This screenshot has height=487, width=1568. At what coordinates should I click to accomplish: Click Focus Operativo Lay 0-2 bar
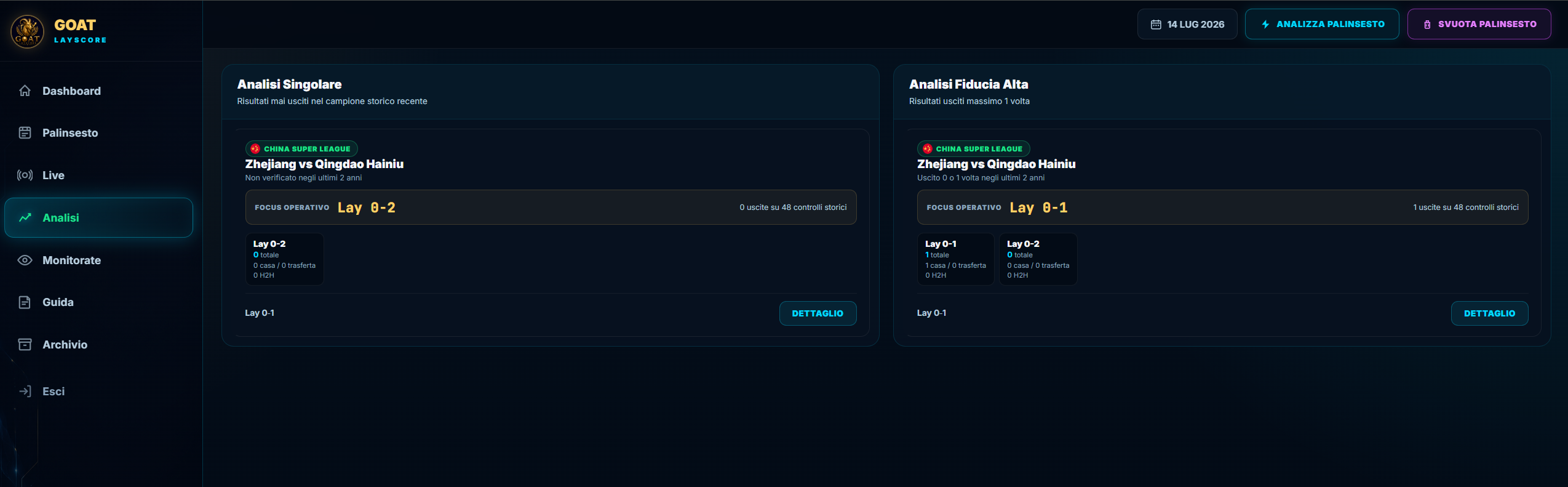click(x=551, y=207)
